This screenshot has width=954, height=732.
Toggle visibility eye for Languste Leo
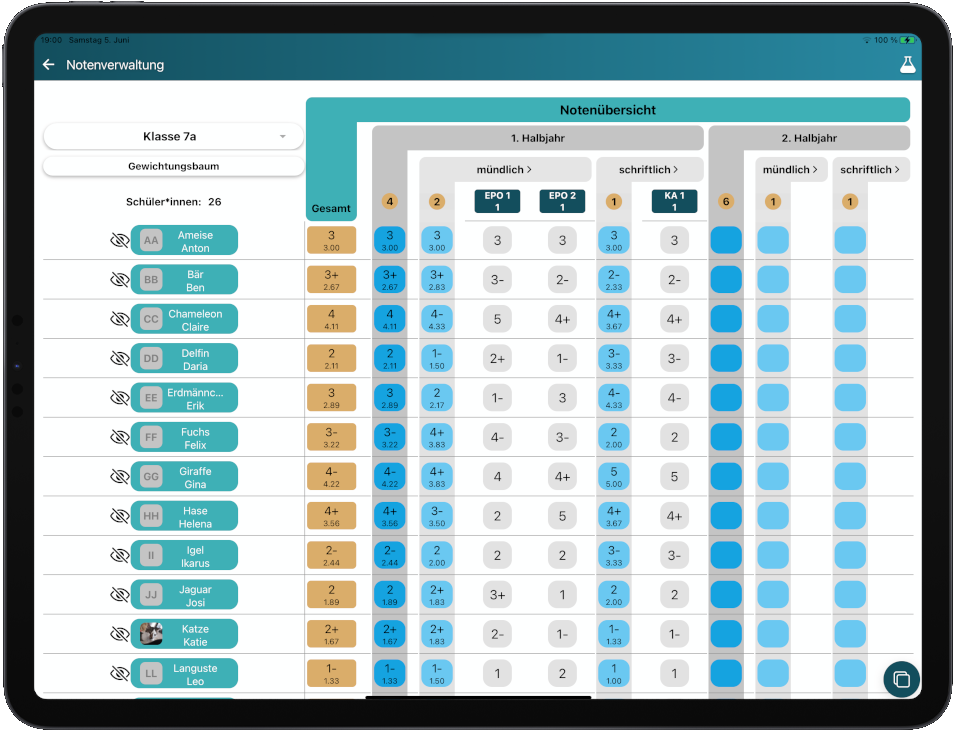click(120, 673)
